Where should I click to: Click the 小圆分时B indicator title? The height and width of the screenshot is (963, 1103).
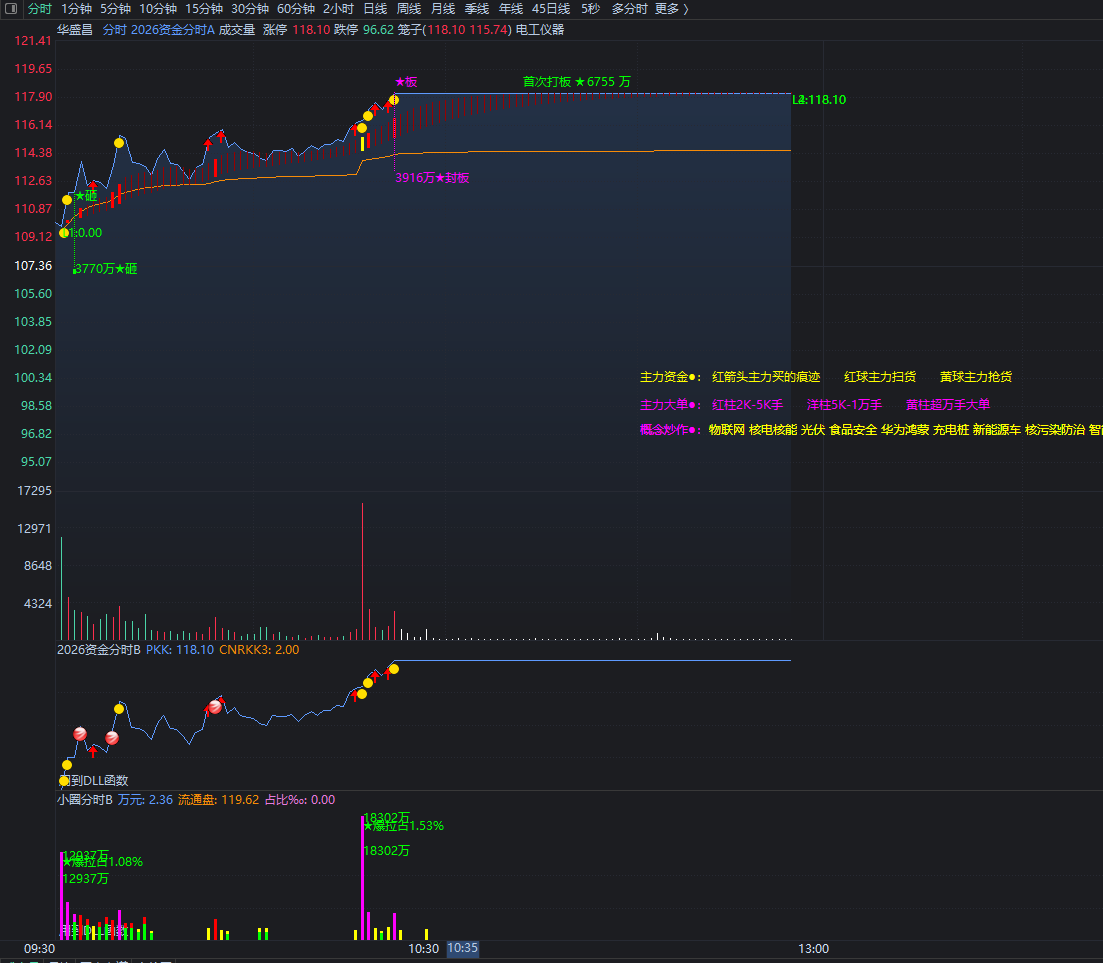click(x=84, y=800)
